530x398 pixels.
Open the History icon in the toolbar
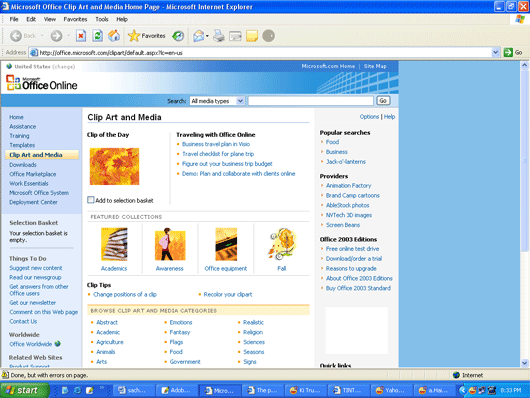(x=178, y=36)
